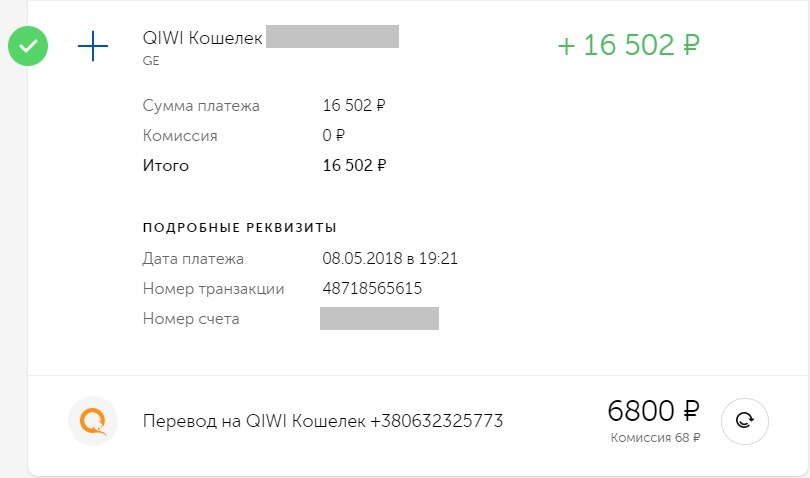Click the hidden Номер счета value
810x478 pixels.
(380, 319)
